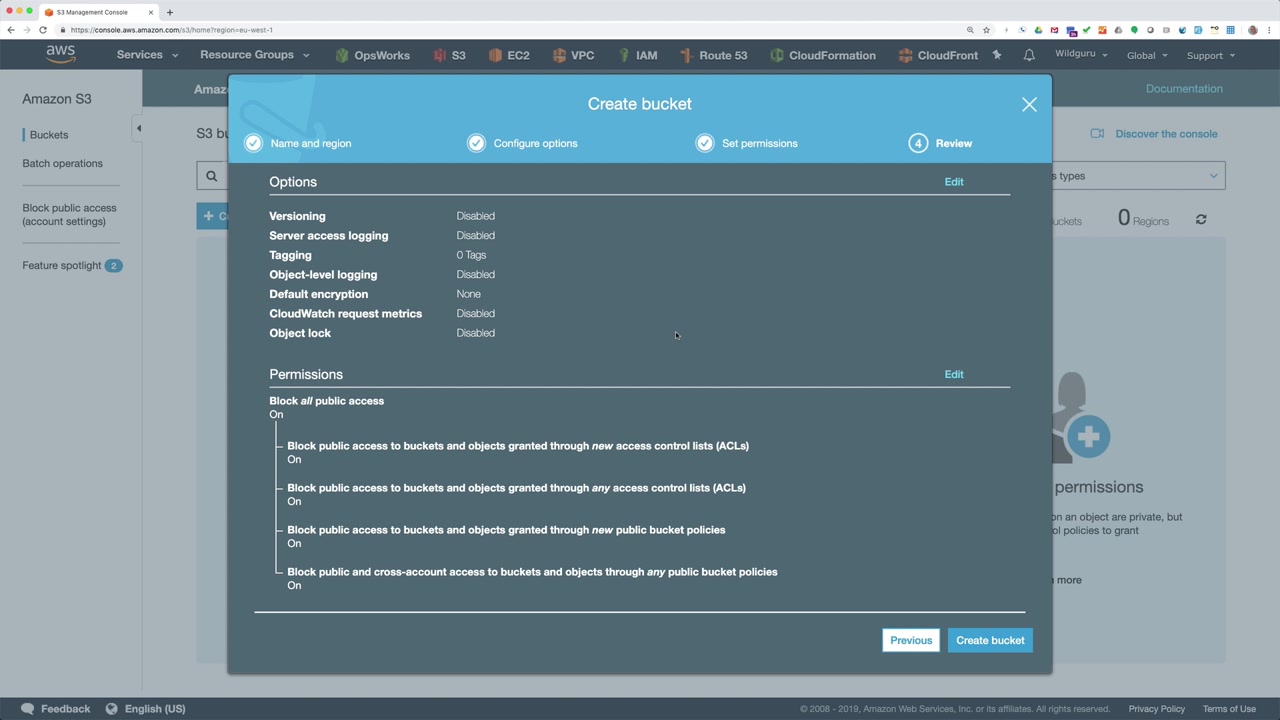This screenshot has width=1280, height=720.
Task: Edit the Permissions section
Action: [x=954, y=374]
